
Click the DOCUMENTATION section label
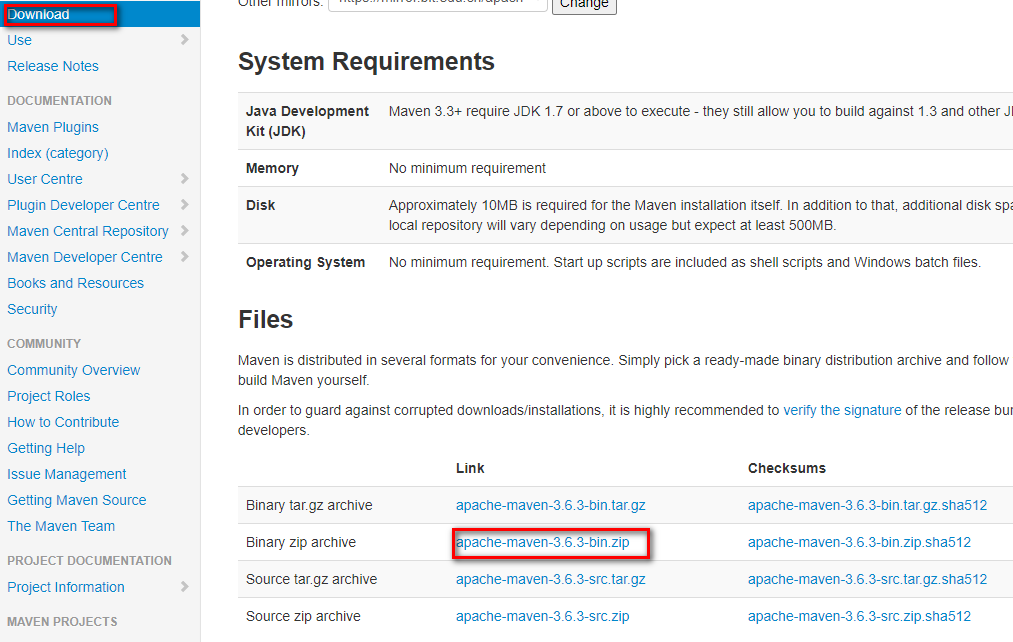(x=59, y=101)
